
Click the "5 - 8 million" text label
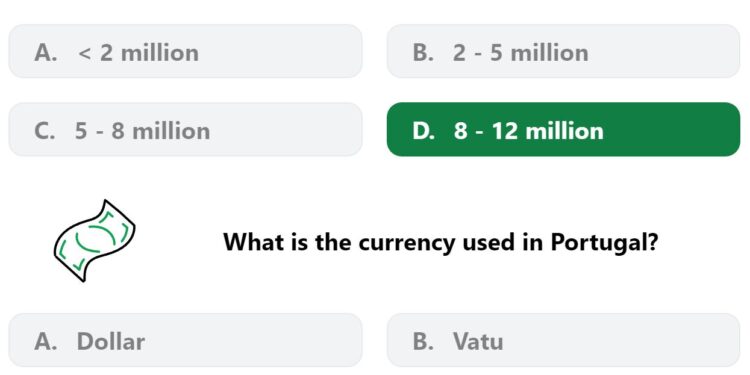[142, 131]
